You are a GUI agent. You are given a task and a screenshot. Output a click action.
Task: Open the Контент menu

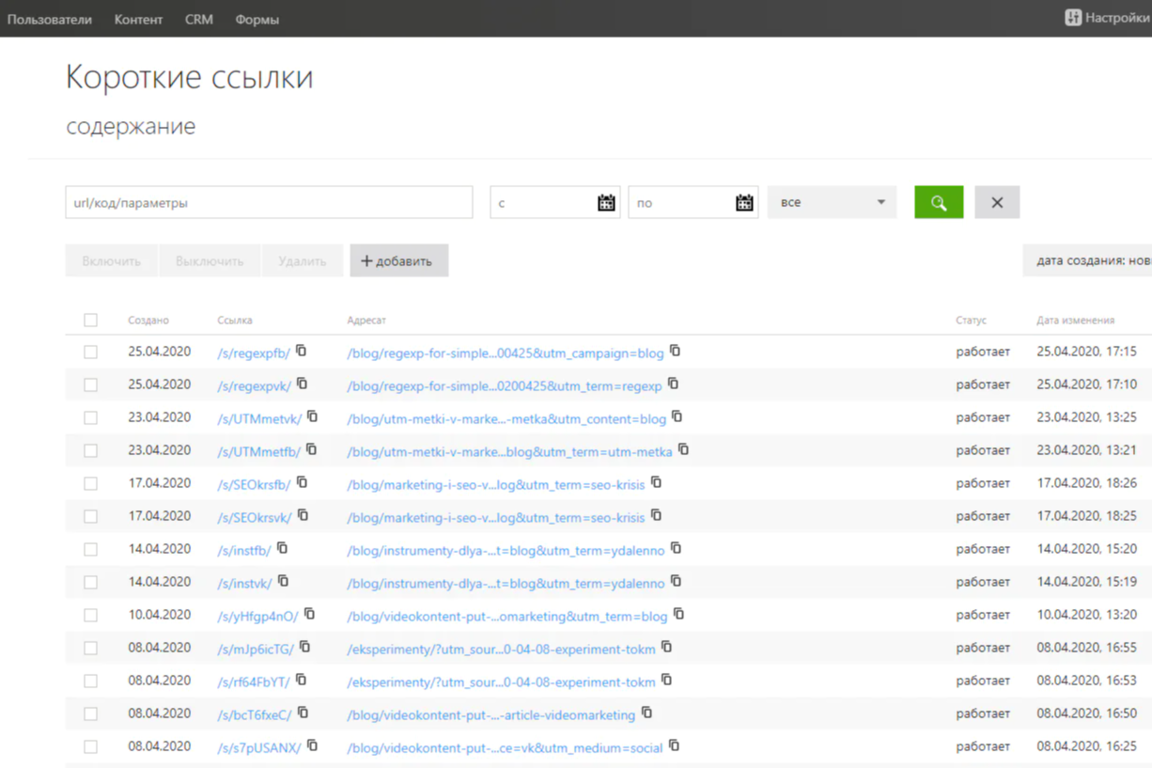pos(138,19)
